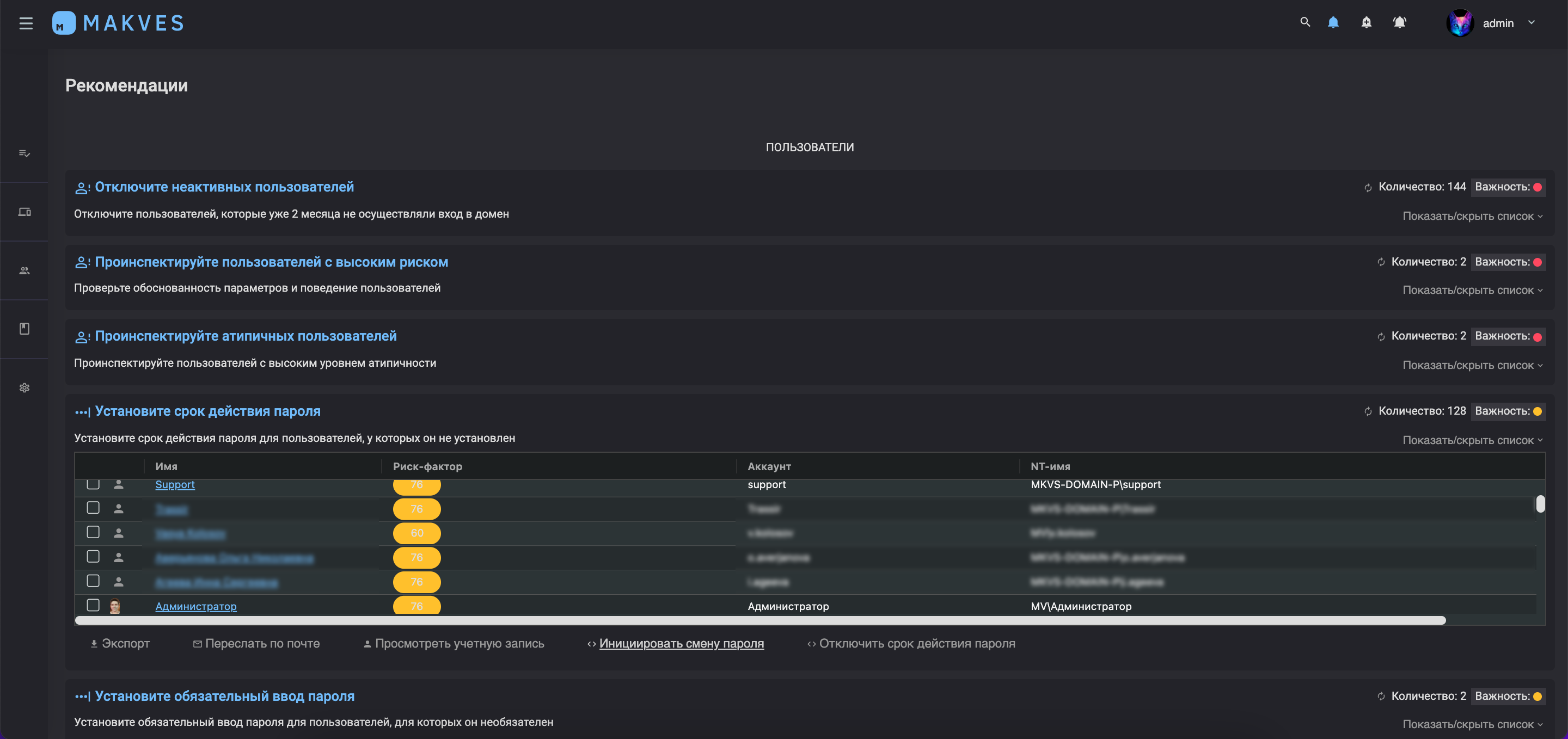Open the hamburger menu icon

click(x=26, y=23)
